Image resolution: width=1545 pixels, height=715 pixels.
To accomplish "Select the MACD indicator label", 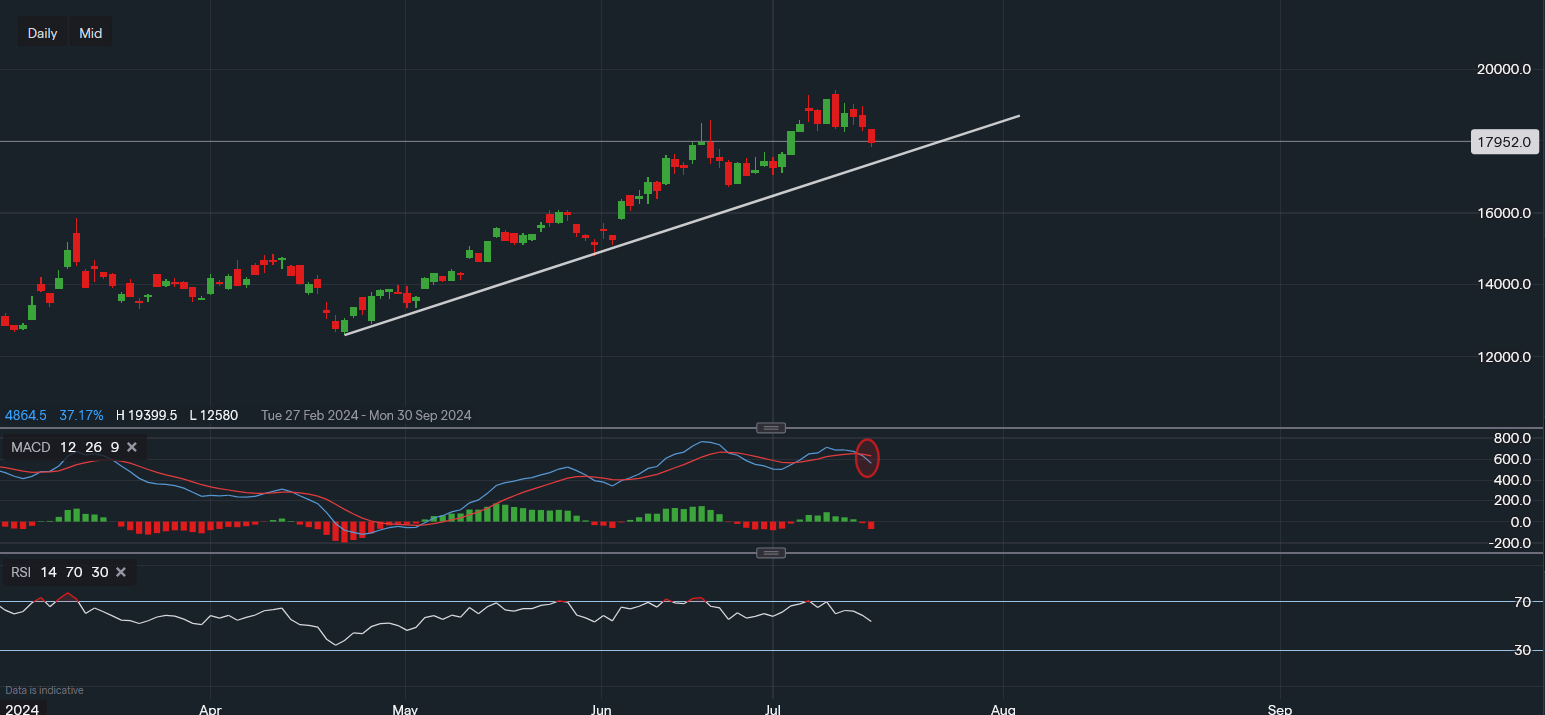I will point(29,447).
